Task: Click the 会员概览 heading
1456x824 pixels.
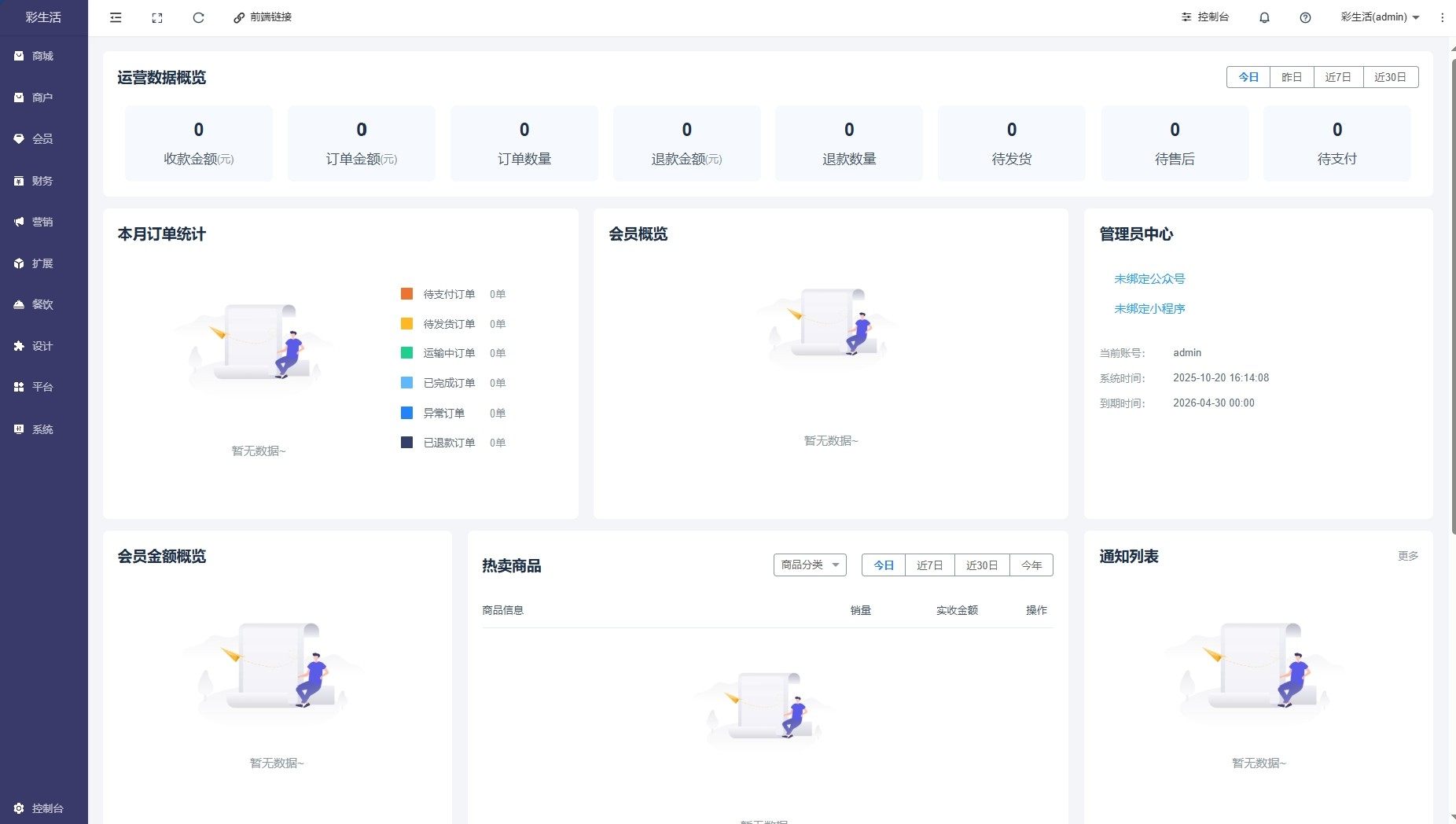Action: [638, 234]
